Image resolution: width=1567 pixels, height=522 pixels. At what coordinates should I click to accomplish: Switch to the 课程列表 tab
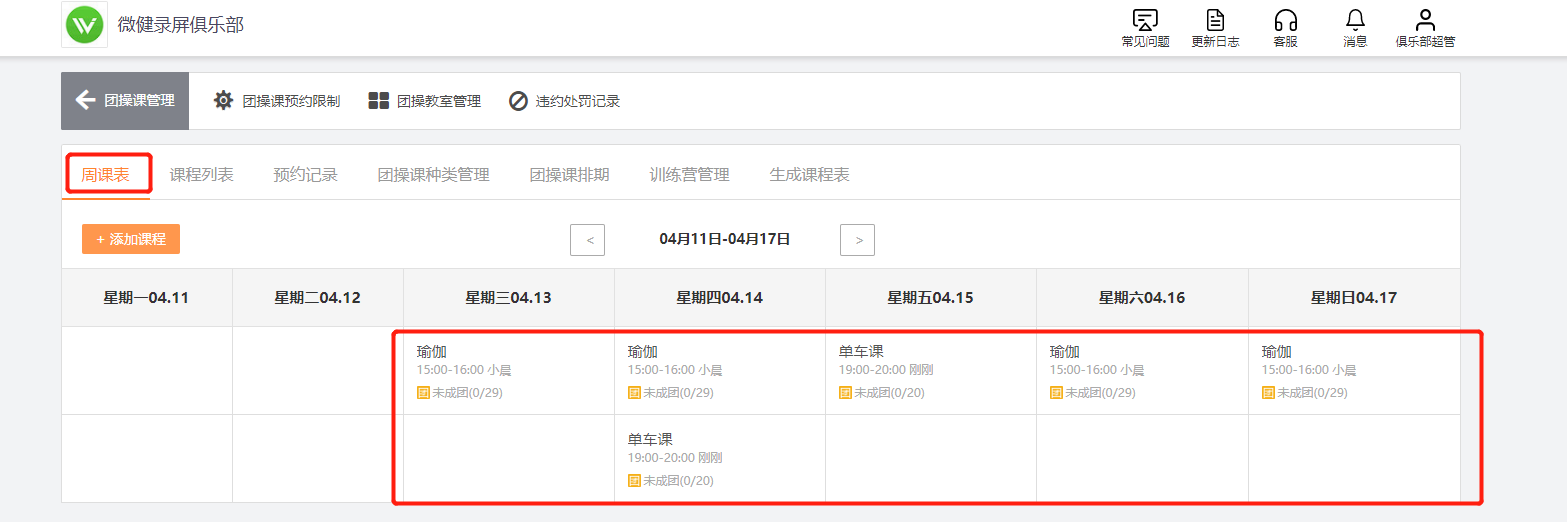[201, 175]
